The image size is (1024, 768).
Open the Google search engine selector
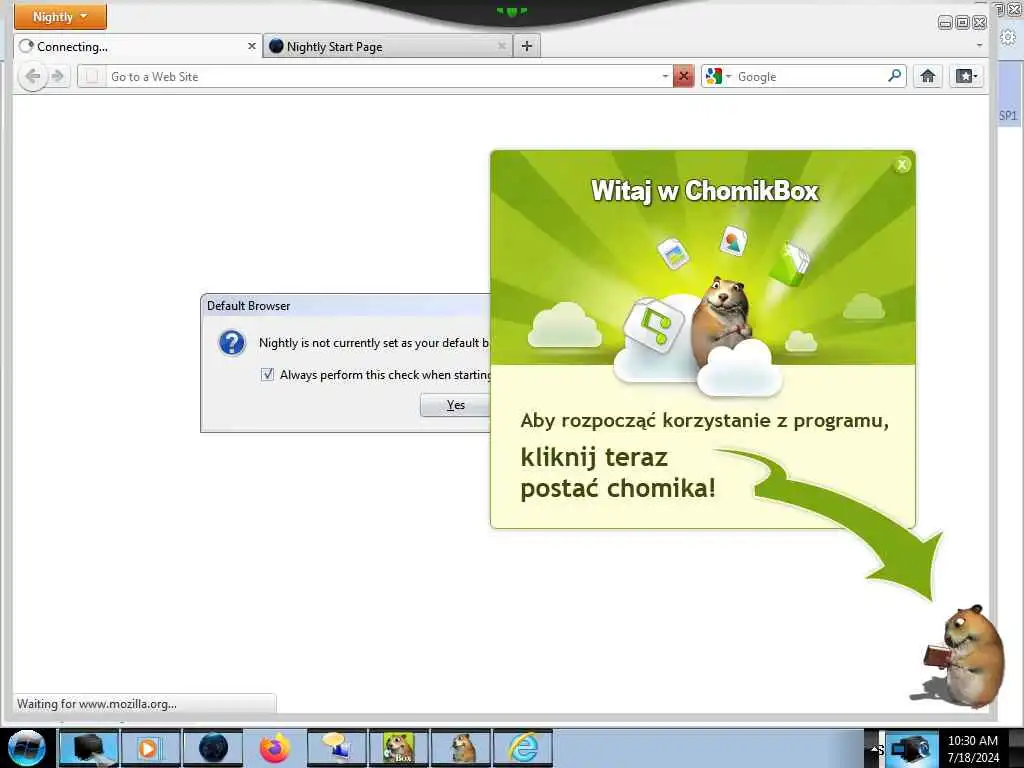coord(718,76)
